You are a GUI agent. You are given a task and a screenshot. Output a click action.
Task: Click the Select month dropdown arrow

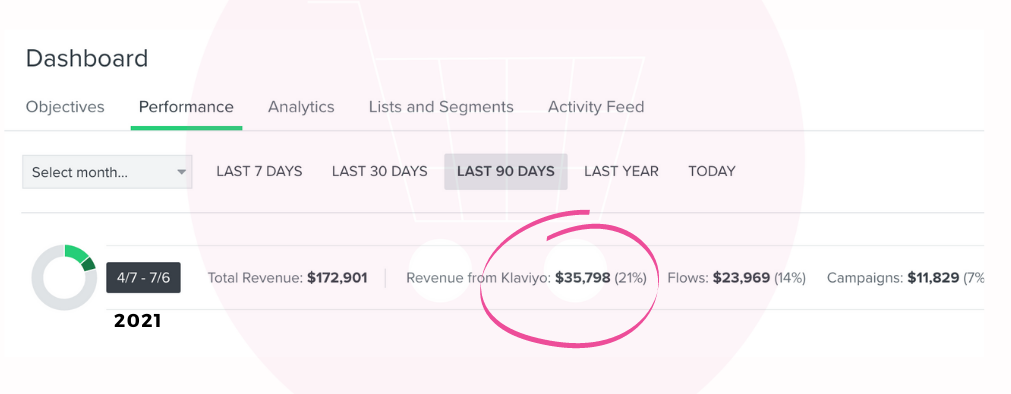[182, 172]
